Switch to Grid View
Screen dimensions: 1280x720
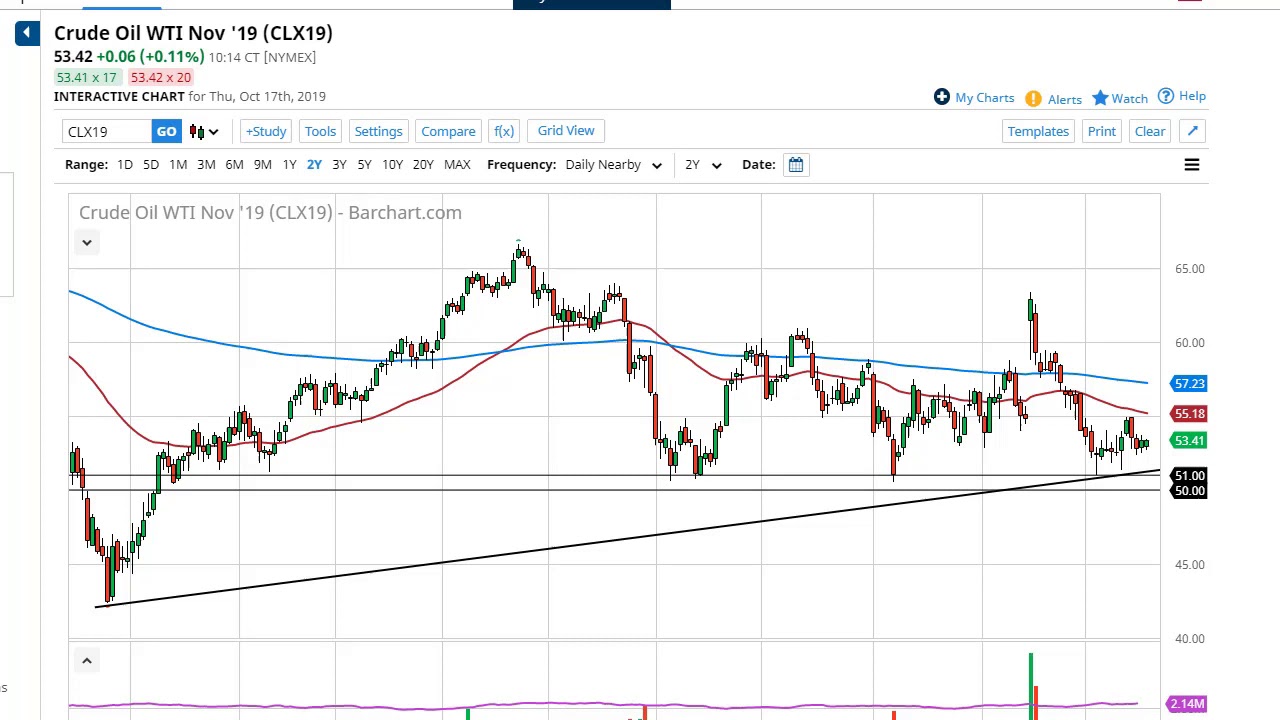[566, 131]
